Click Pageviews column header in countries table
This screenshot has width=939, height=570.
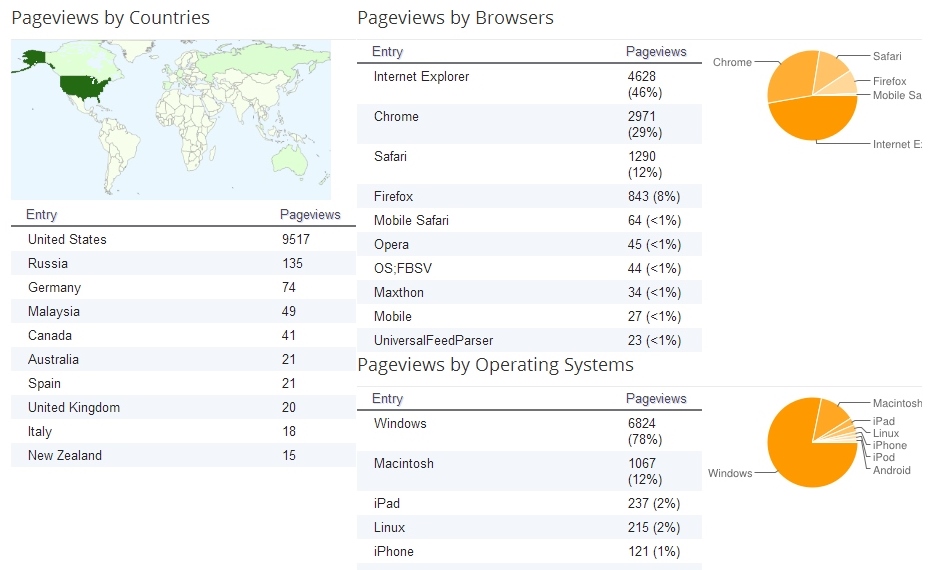(x=310, y=214)
